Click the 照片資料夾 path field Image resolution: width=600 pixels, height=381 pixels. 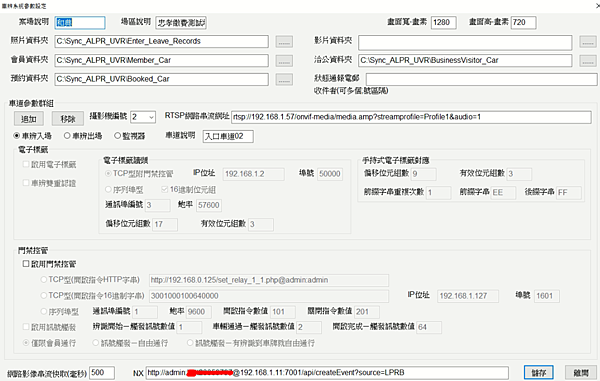point(161,41)
